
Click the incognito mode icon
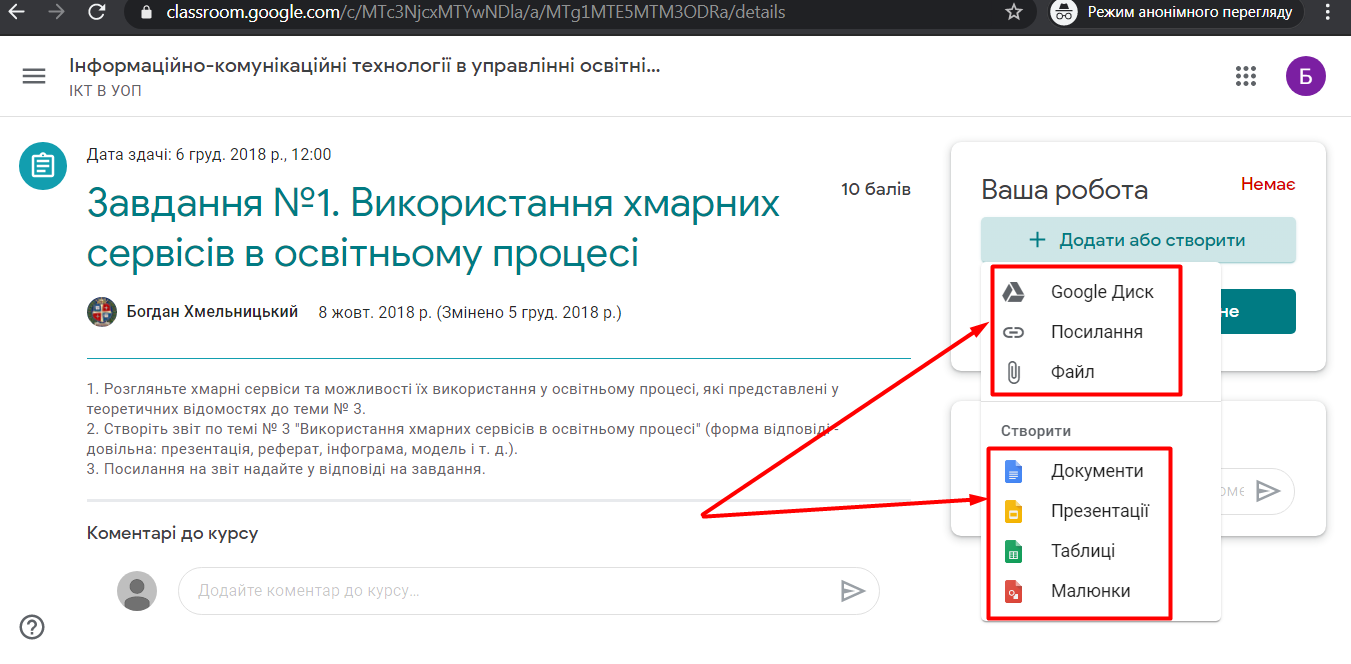click(x=1066, y=12)
